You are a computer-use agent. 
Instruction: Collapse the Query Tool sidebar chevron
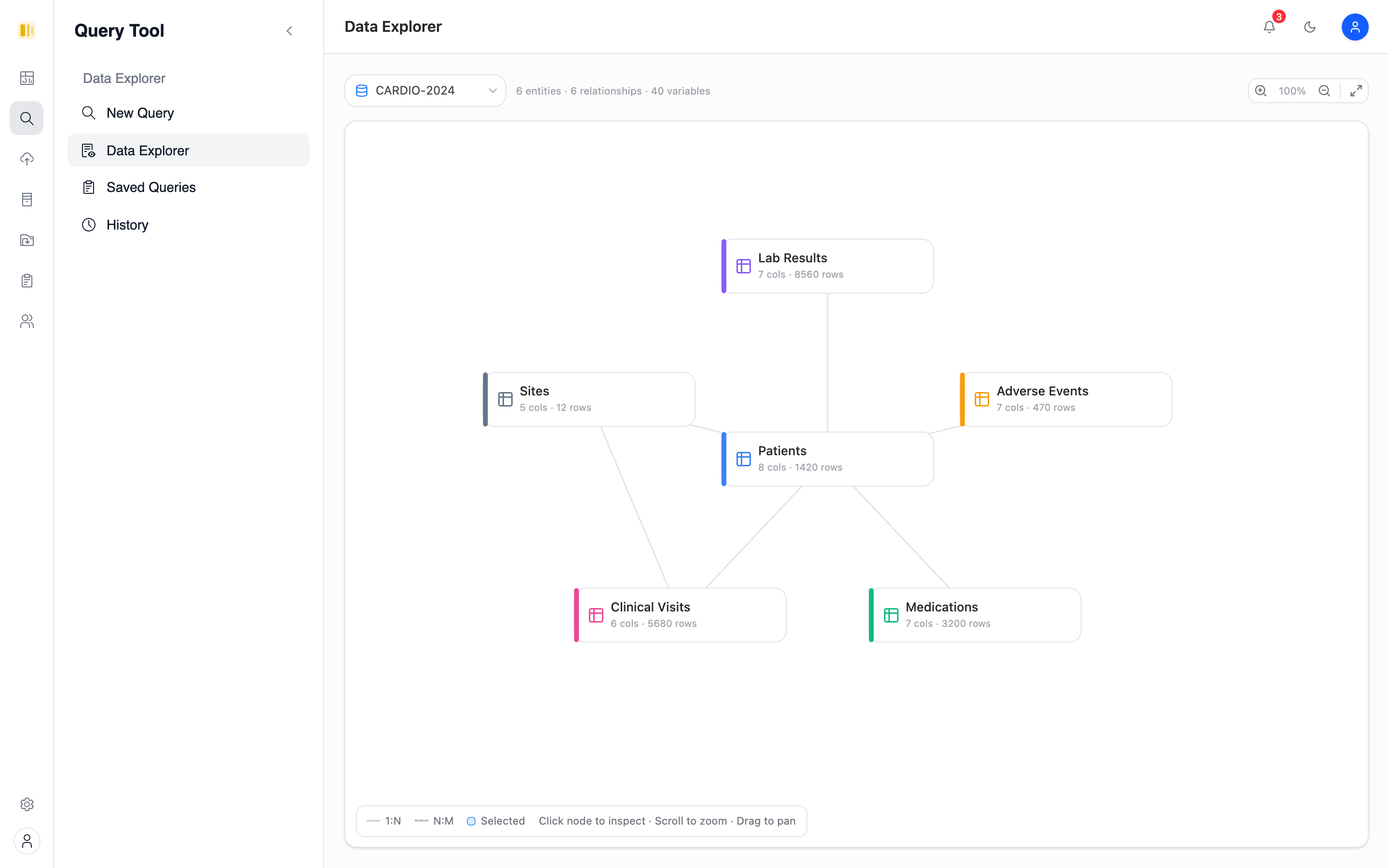(x=289, y=30)
